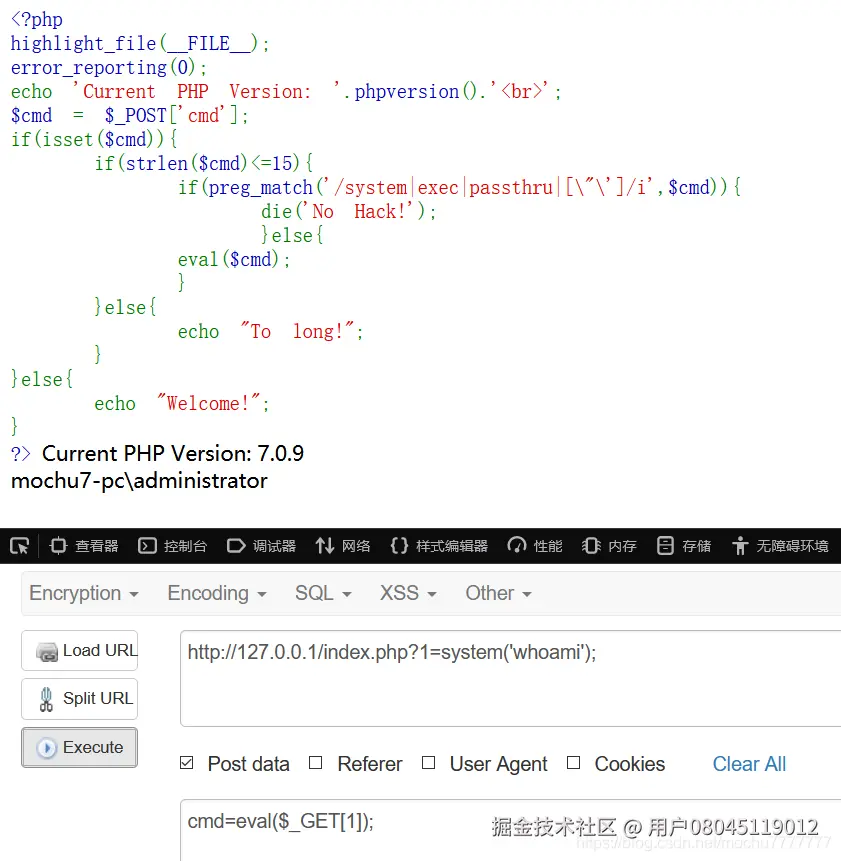Screen dimensions: 841x861
Task: Click the play icon on Execute
Action: [x=47, y=748]
